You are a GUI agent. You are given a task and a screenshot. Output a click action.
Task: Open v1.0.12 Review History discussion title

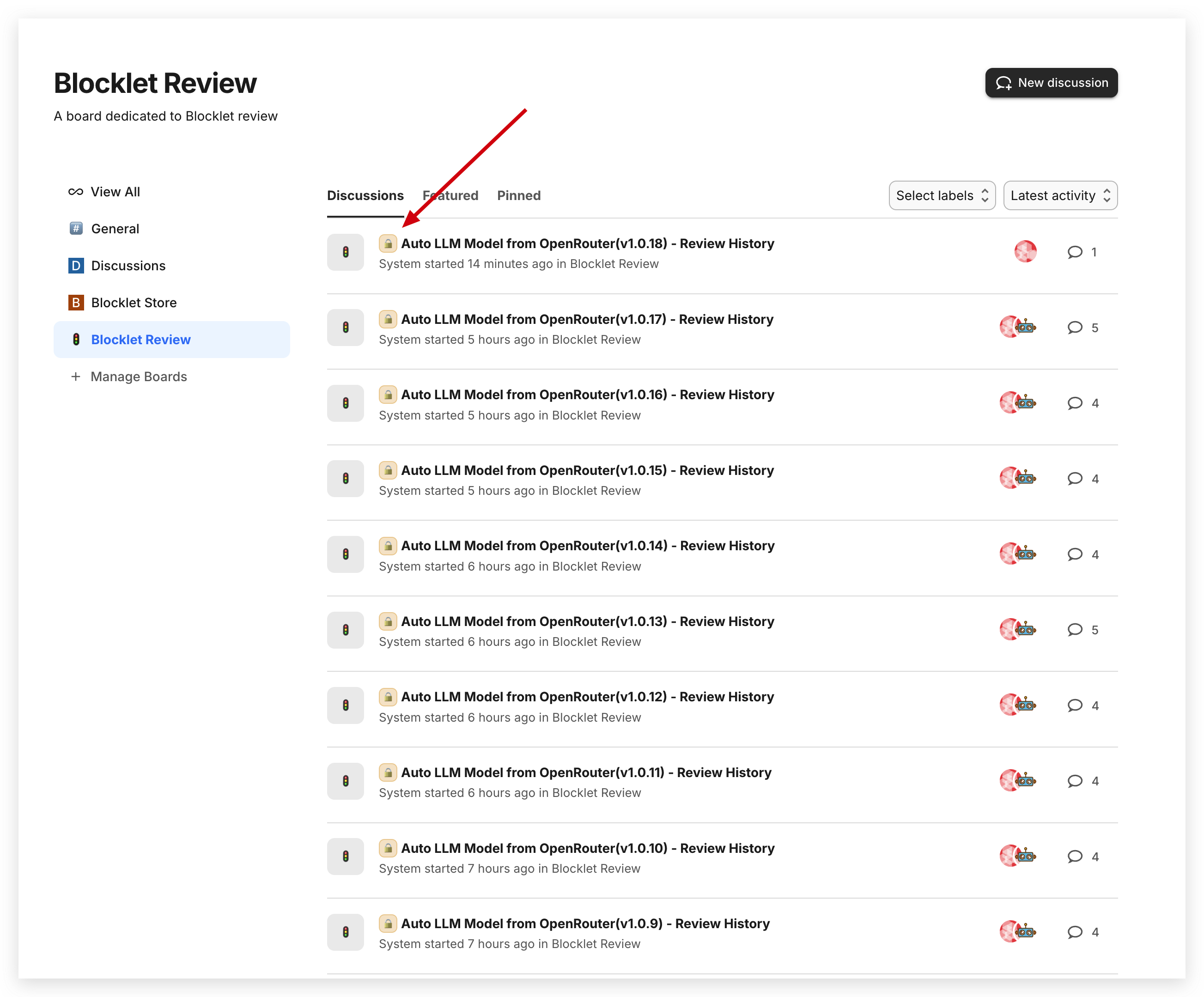click(587, 697)
